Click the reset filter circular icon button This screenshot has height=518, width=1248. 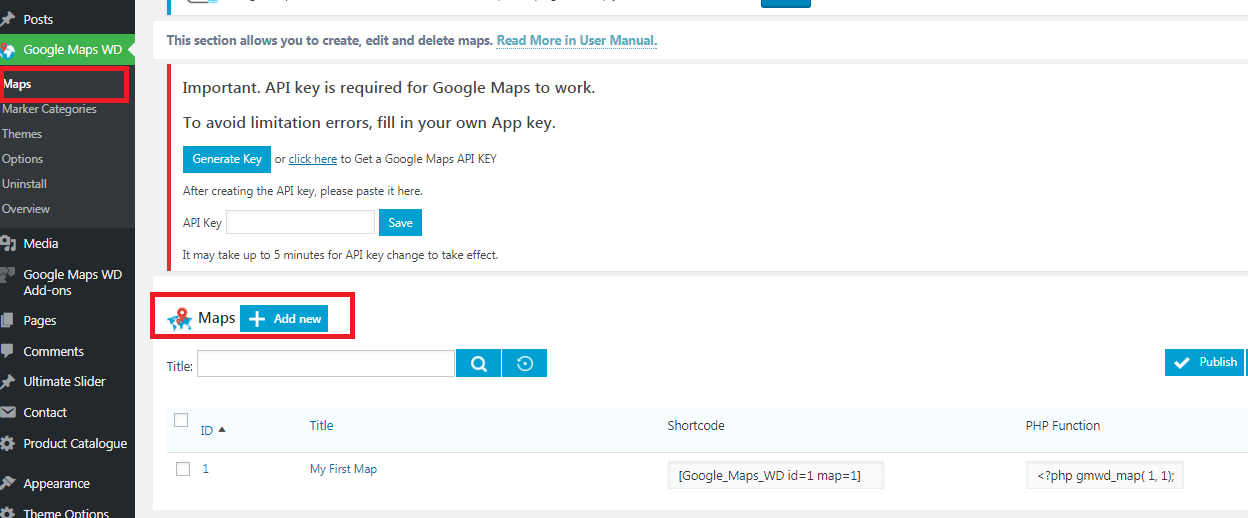click(x=524, y=363)
